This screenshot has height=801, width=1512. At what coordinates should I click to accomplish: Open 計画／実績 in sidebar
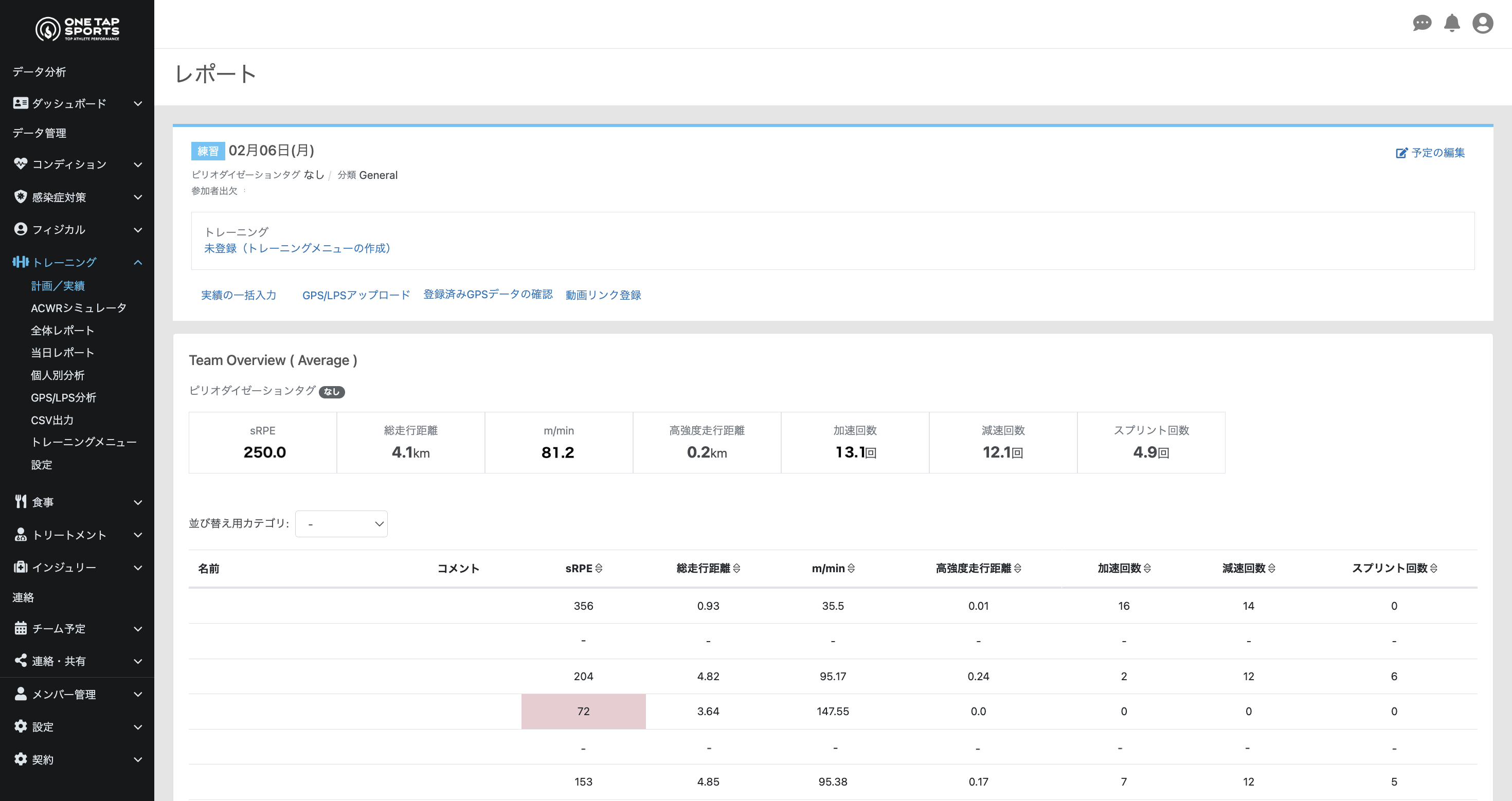(x=58, y=286)
